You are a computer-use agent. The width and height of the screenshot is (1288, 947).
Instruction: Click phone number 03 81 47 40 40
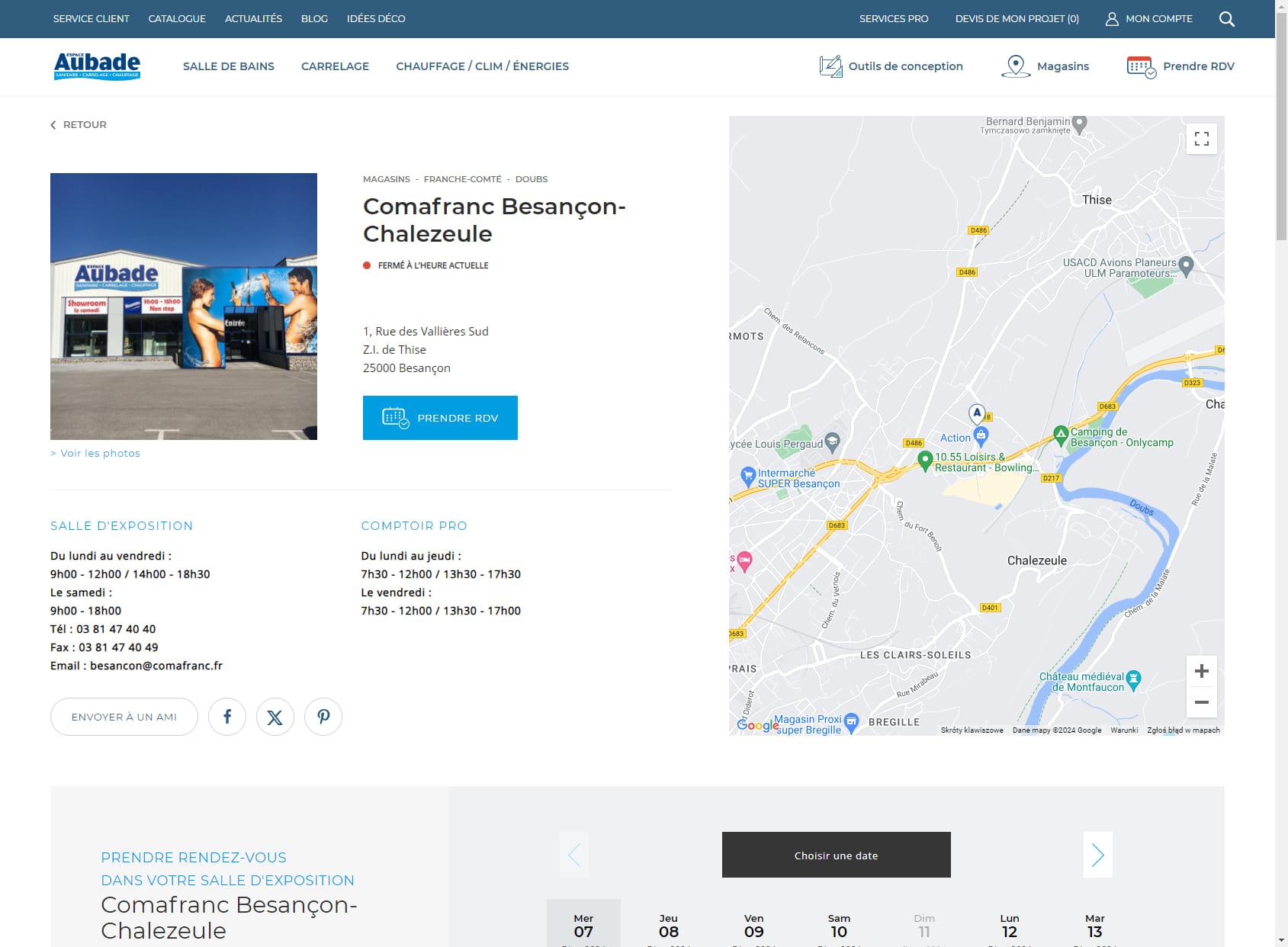point(116,629)
